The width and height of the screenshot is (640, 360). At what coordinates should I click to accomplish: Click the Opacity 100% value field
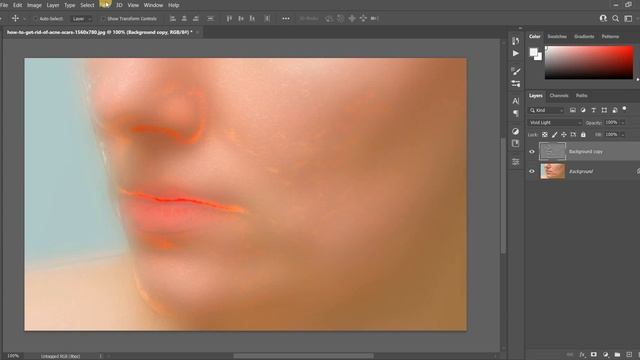click(611, 122)
